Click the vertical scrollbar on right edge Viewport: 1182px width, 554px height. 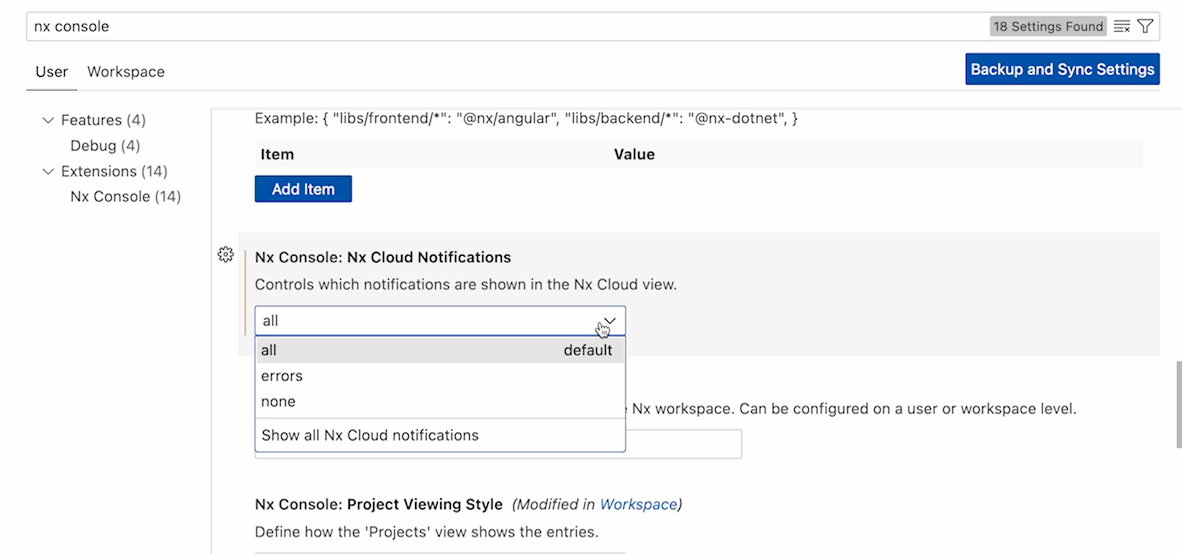[x=1176, y=404]
